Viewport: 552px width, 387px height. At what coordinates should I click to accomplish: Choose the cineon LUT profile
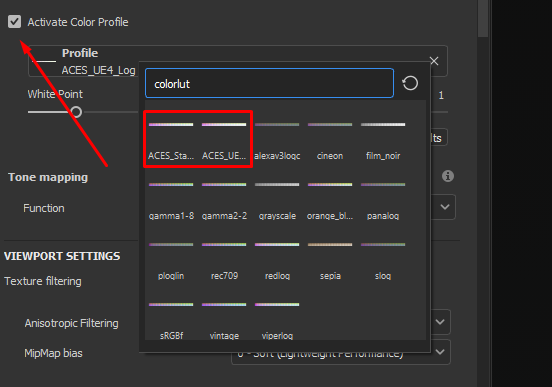tap(330, 140)
